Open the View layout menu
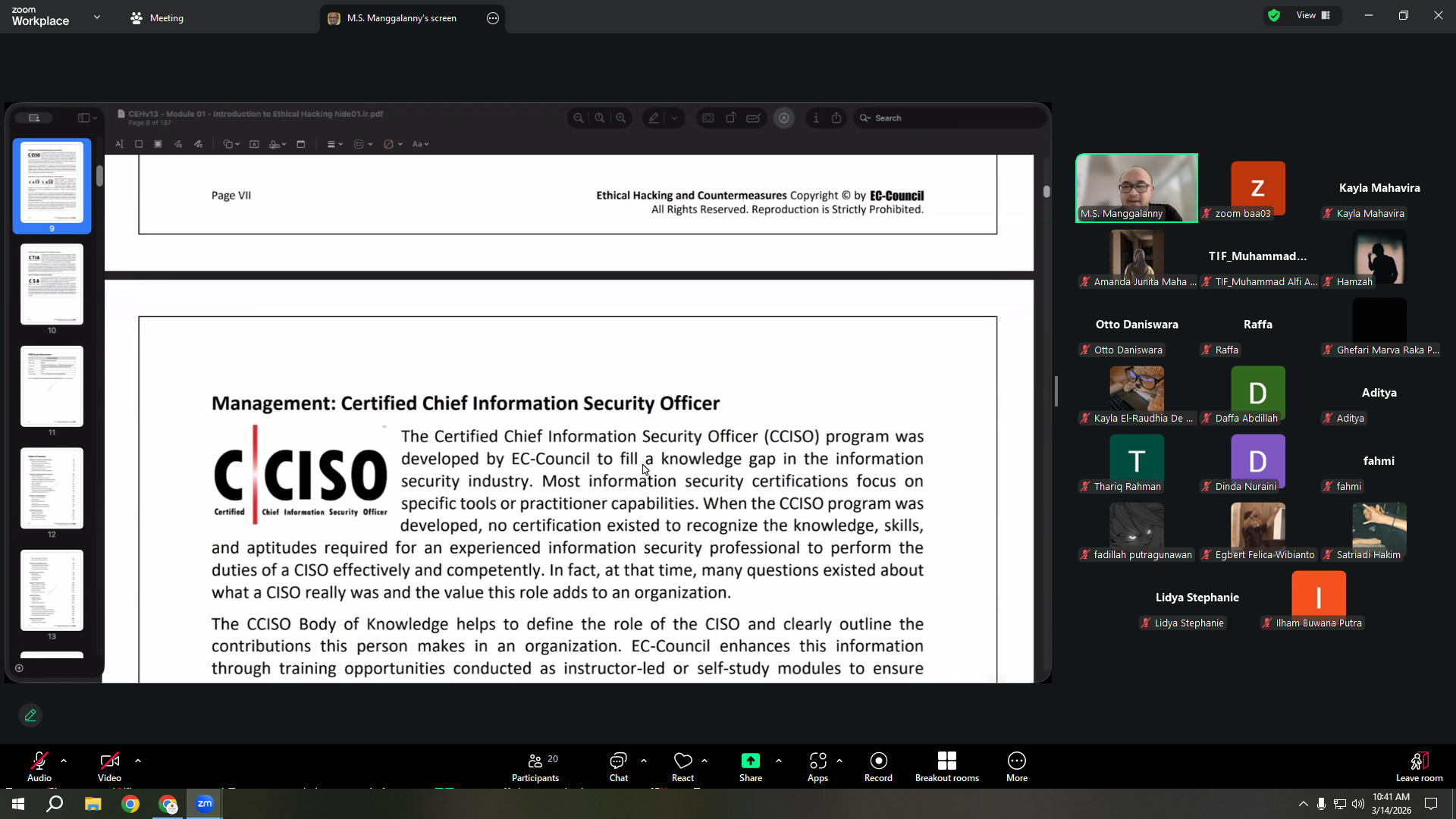The width and height of the screenshot is (1456, 819). 1313,15
